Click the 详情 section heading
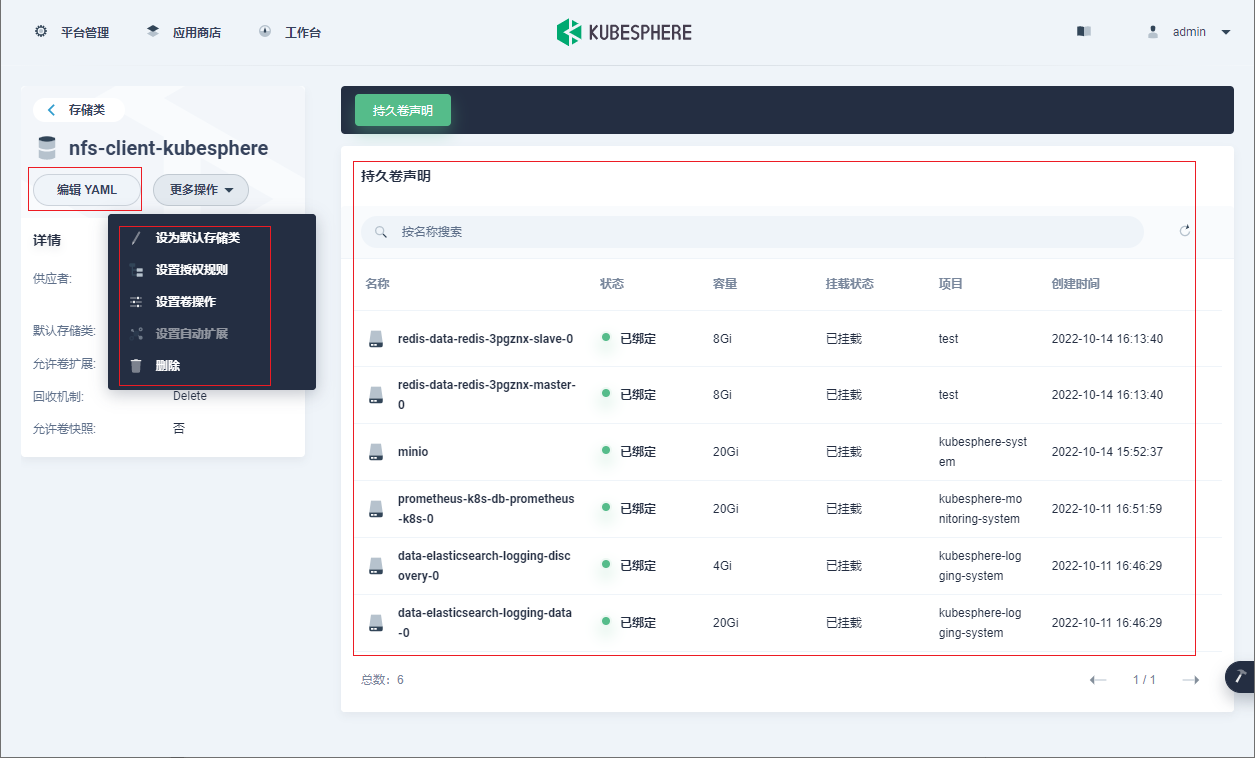The image size is (1255, 758). point(47,240)
